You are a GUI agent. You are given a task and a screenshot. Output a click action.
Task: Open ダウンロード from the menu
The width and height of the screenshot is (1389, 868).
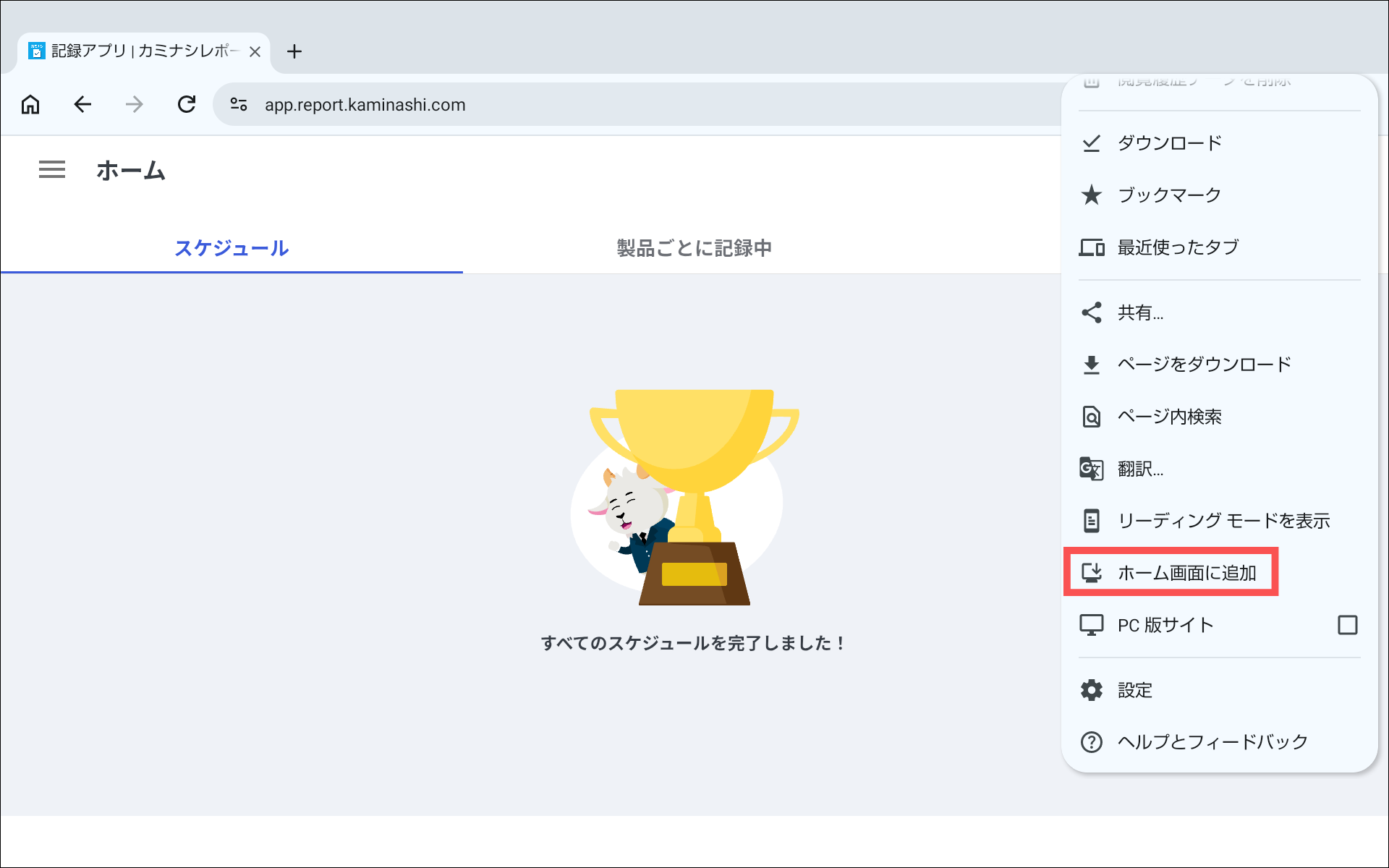point(1169,143)
